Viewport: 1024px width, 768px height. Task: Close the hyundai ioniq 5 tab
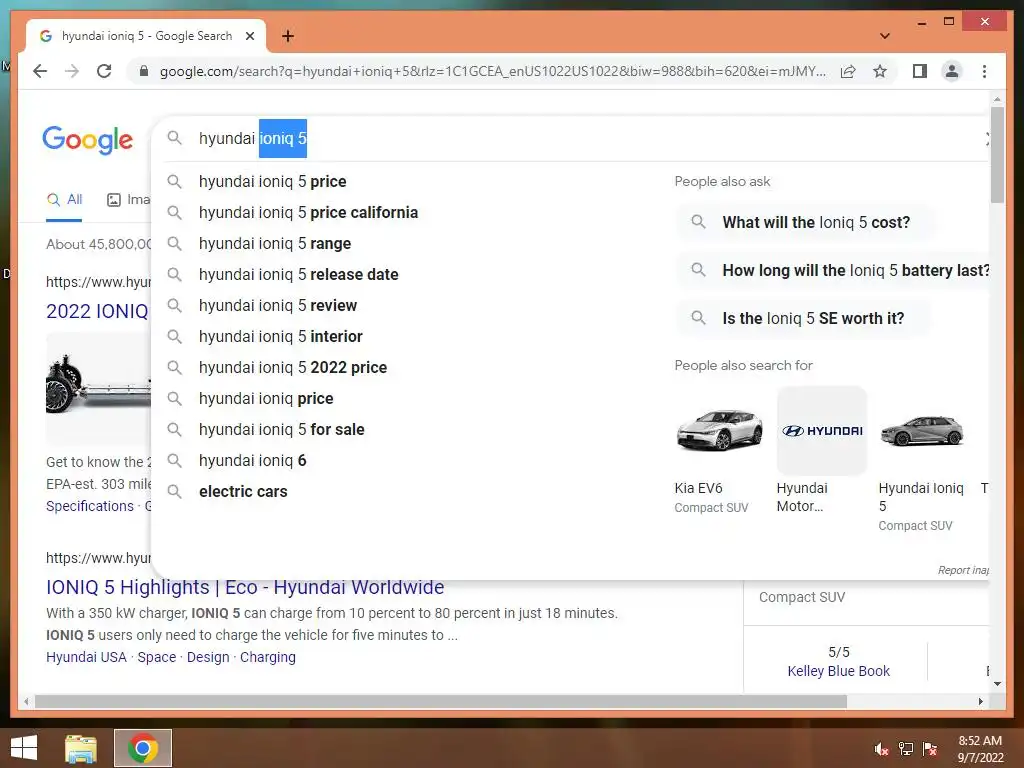click(x=249, y=36)
